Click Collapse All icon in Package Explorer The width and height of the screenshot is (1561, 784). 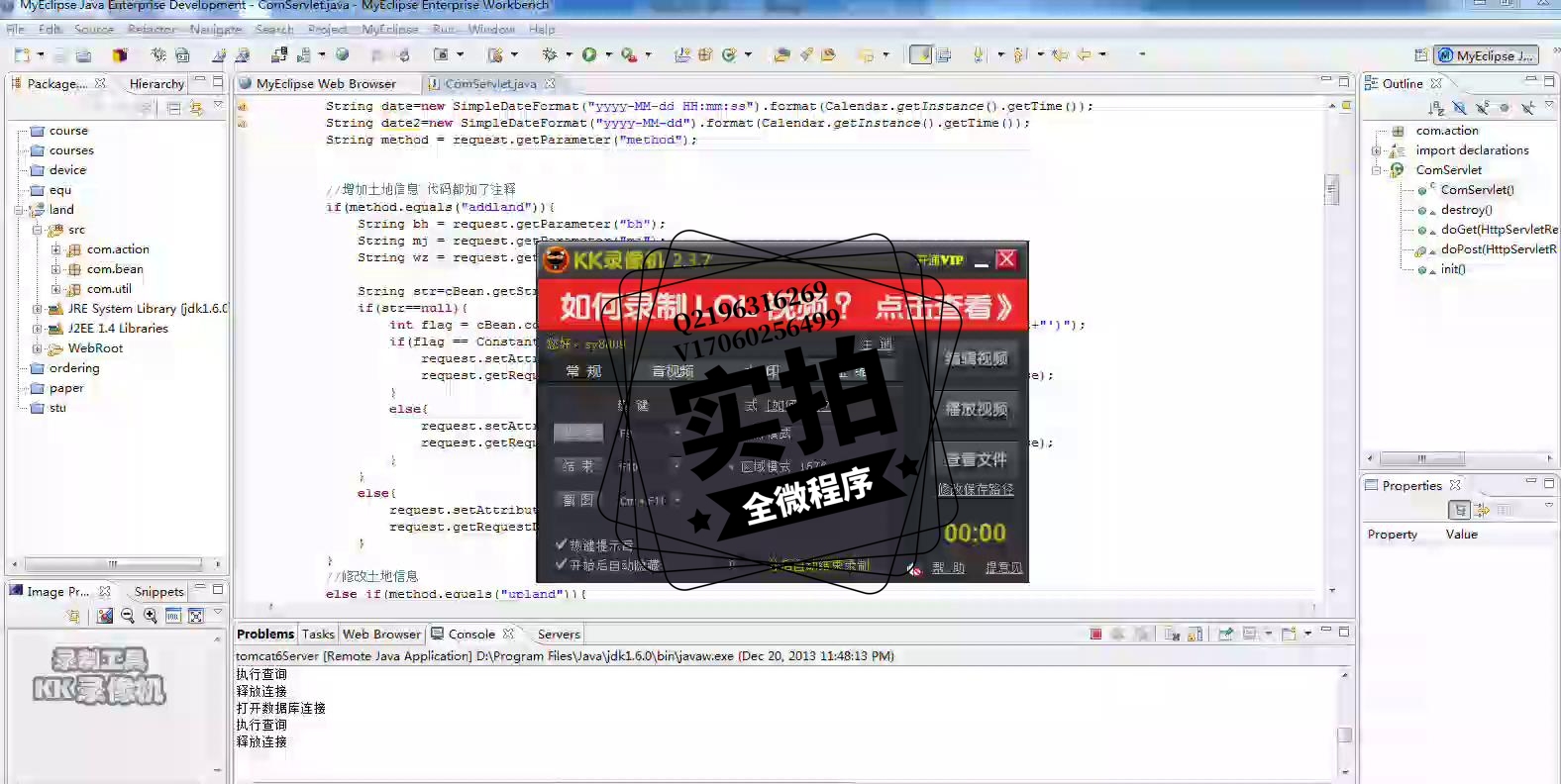point(173,107)
